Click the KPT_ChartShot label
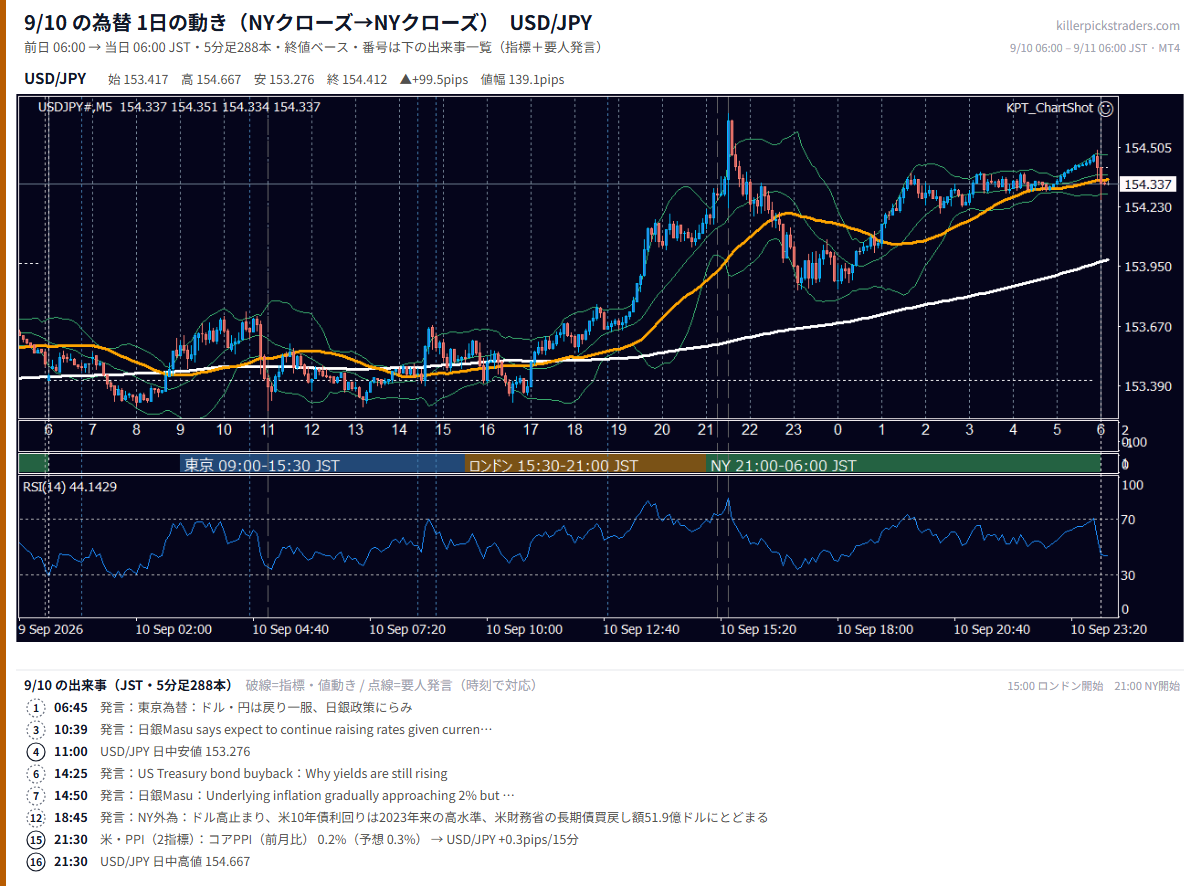The height and width of the screenshot is (886, 1200). tap(1049, 108)
